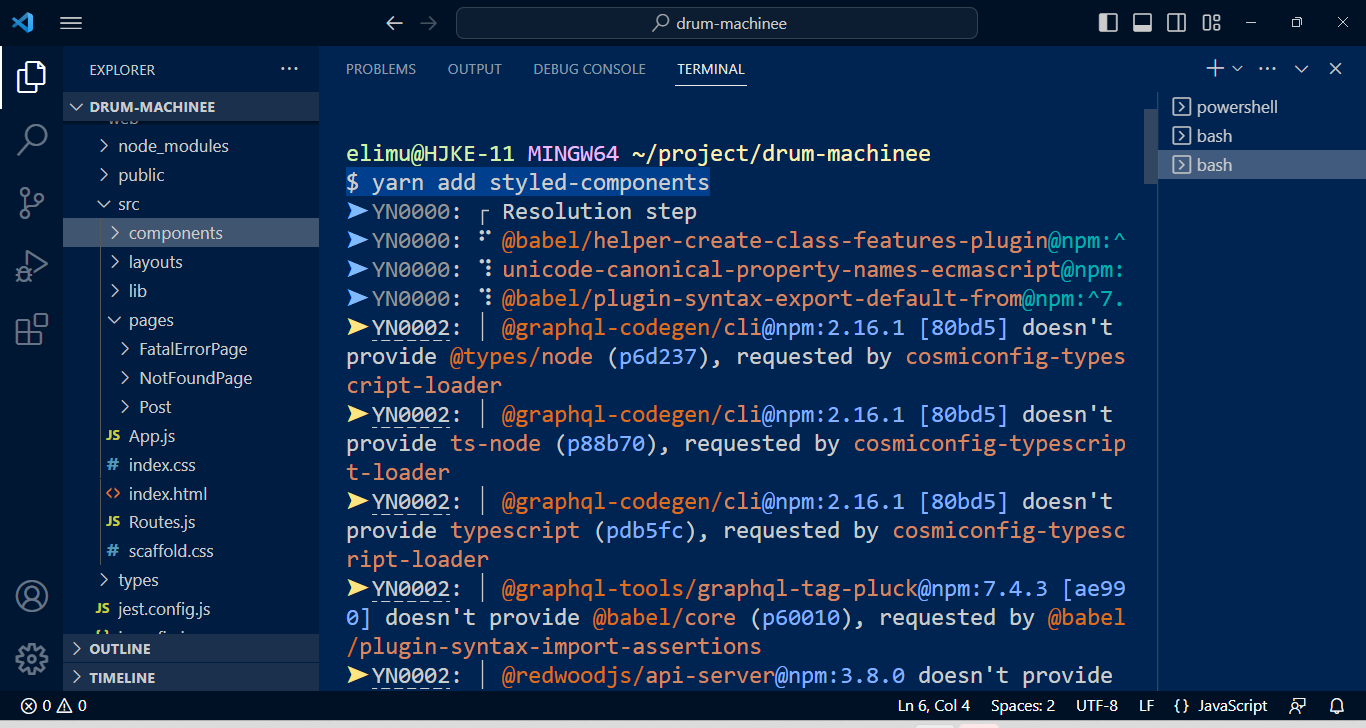Viewport: 1366px width, 728px height.
Task: Change encoding via UTF-8
Action: tap(1097, 706)
